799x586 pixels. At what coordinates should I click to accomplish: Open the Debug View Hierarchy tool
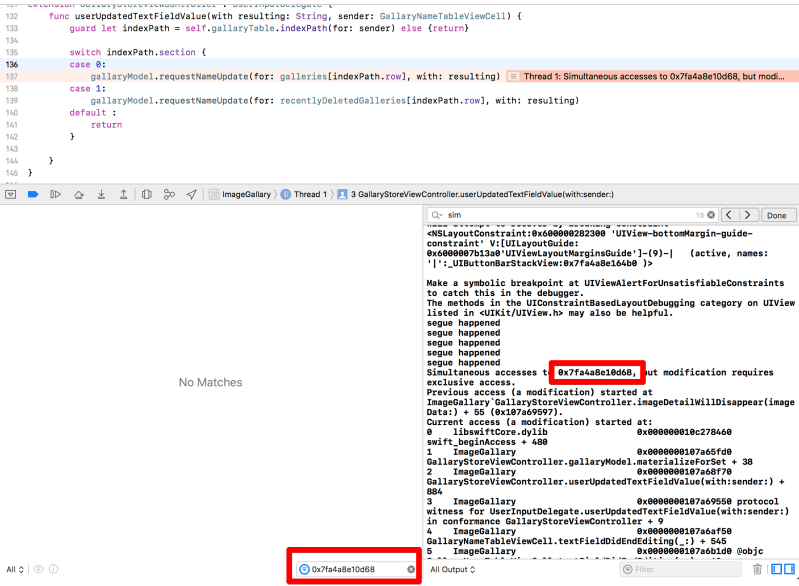coord(147,194)
